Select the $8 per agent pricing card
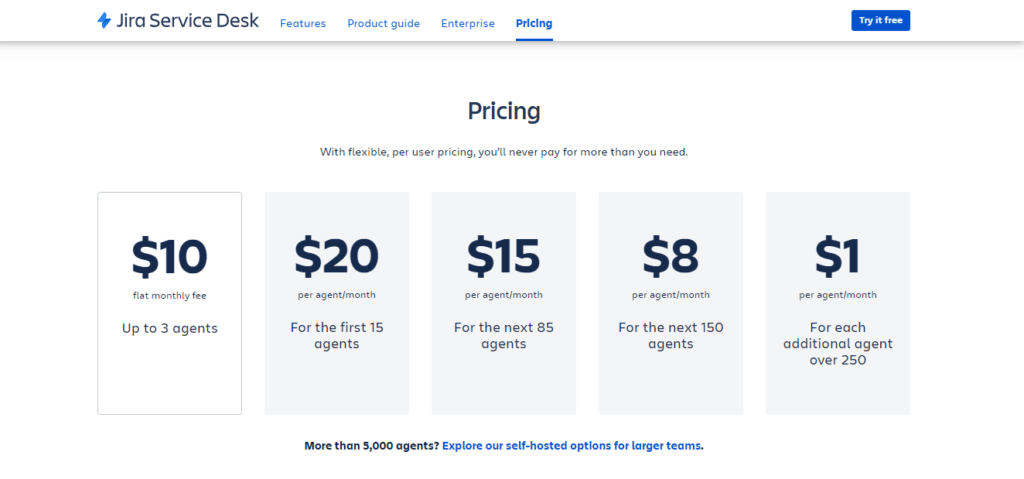 671,303
